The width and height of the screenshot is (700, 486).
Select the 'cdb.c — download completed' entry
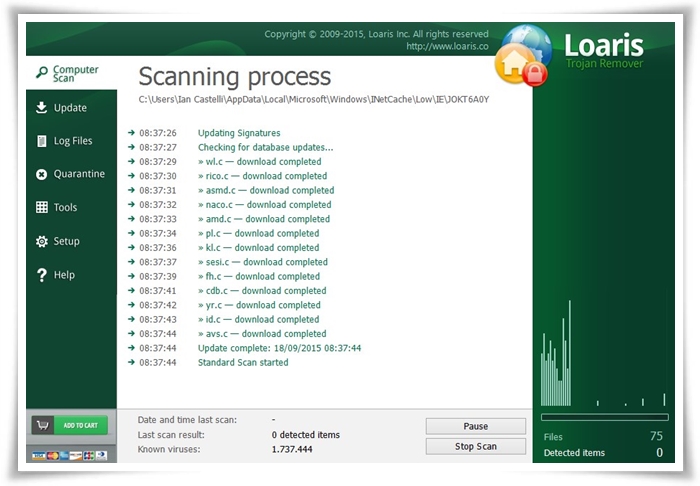point(262,291)
